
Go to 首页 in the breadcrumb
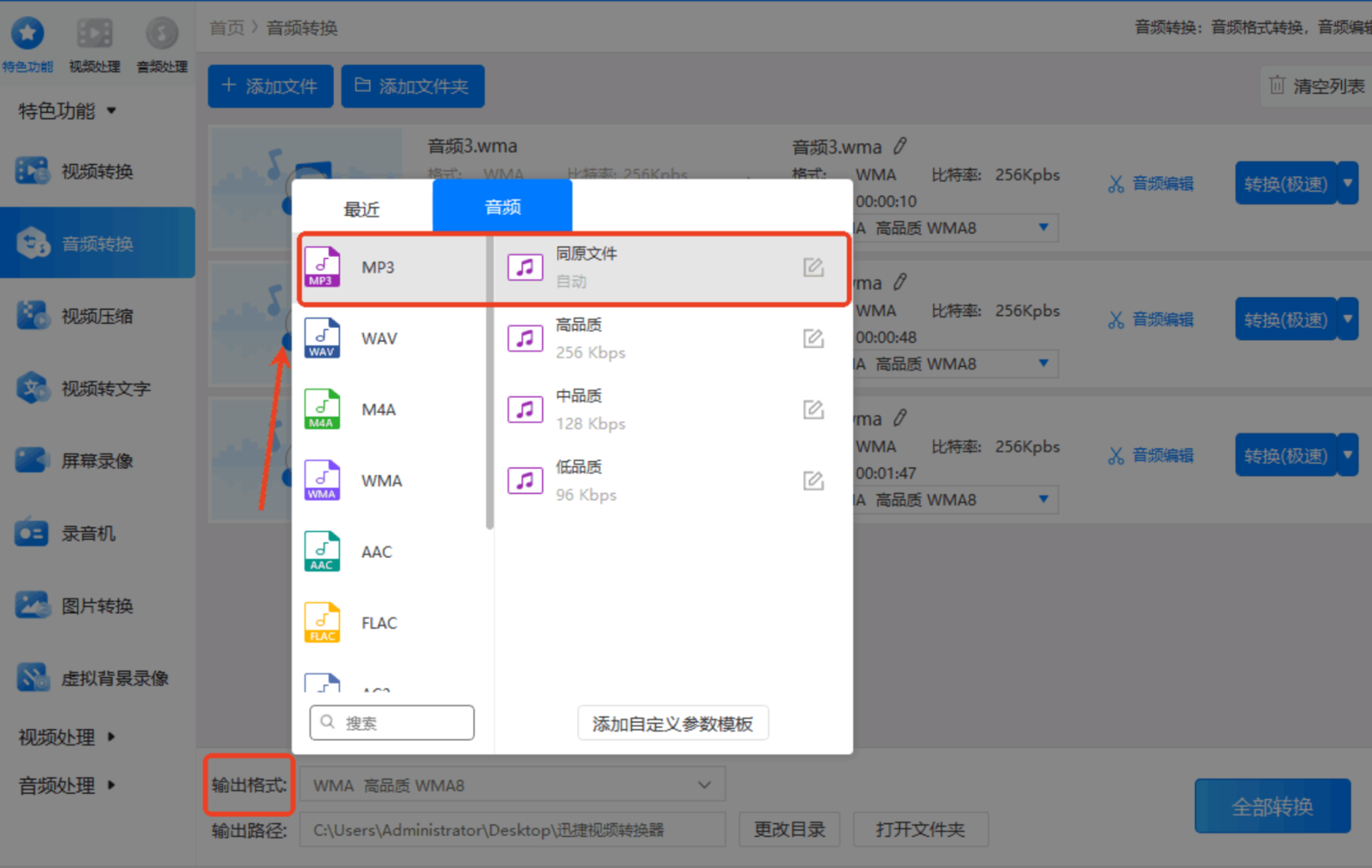(x=227, y=28)
